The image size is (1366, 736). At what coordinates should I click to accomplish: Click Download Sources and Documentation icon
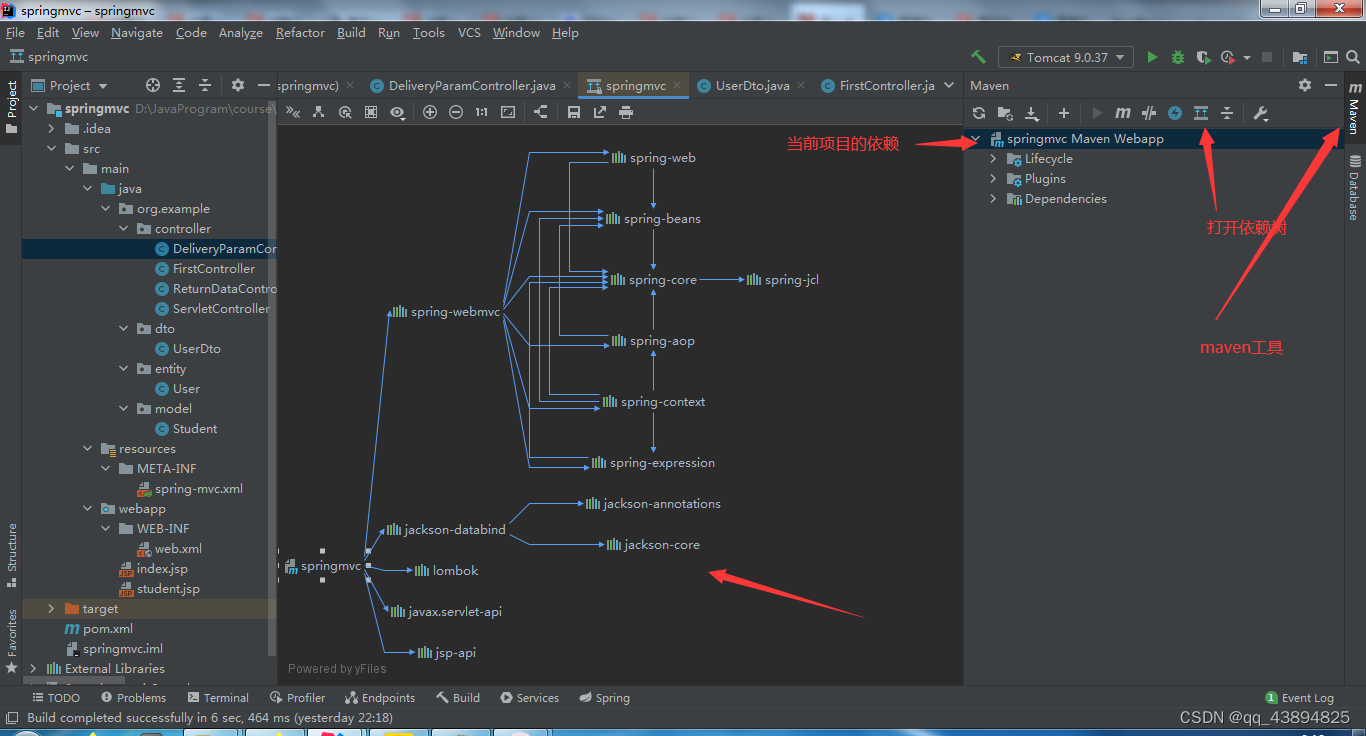coord(1031,113)
